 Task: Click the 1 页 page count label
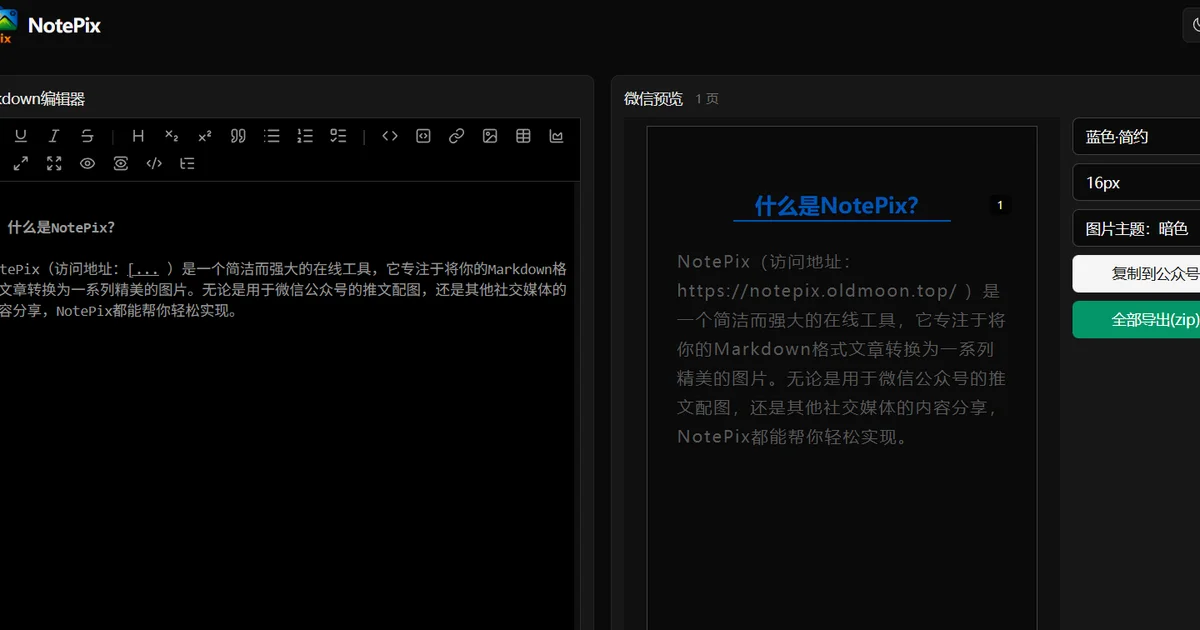click(707, 99)
